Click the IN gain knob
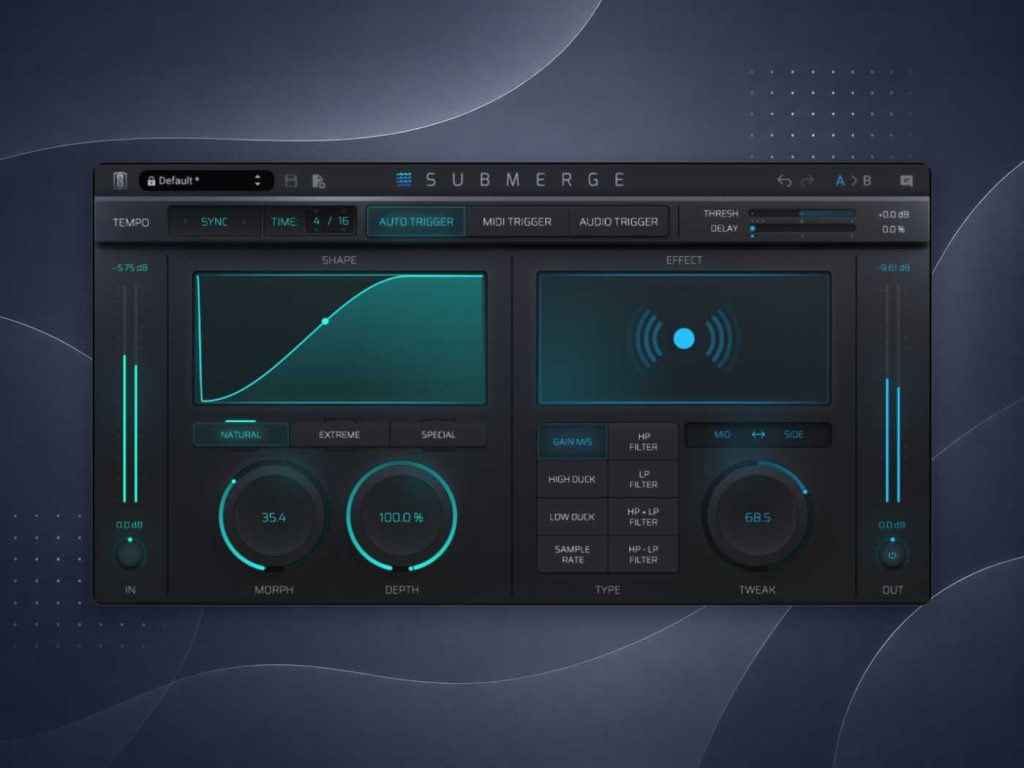Screen dimensions: 1024x768 tap(130, 554)
